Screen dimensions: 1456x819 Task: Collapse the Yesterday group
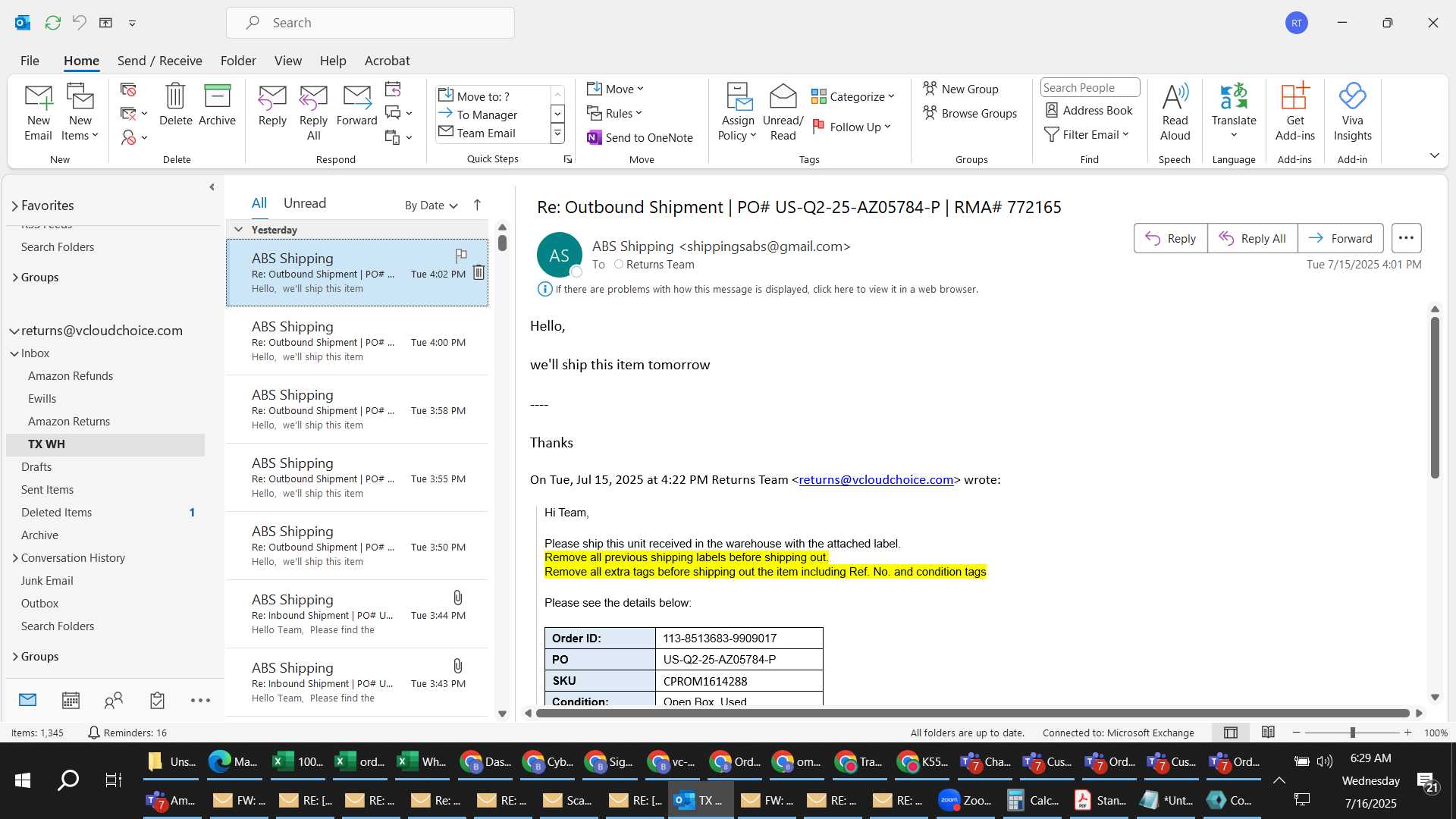pos(238,229)
